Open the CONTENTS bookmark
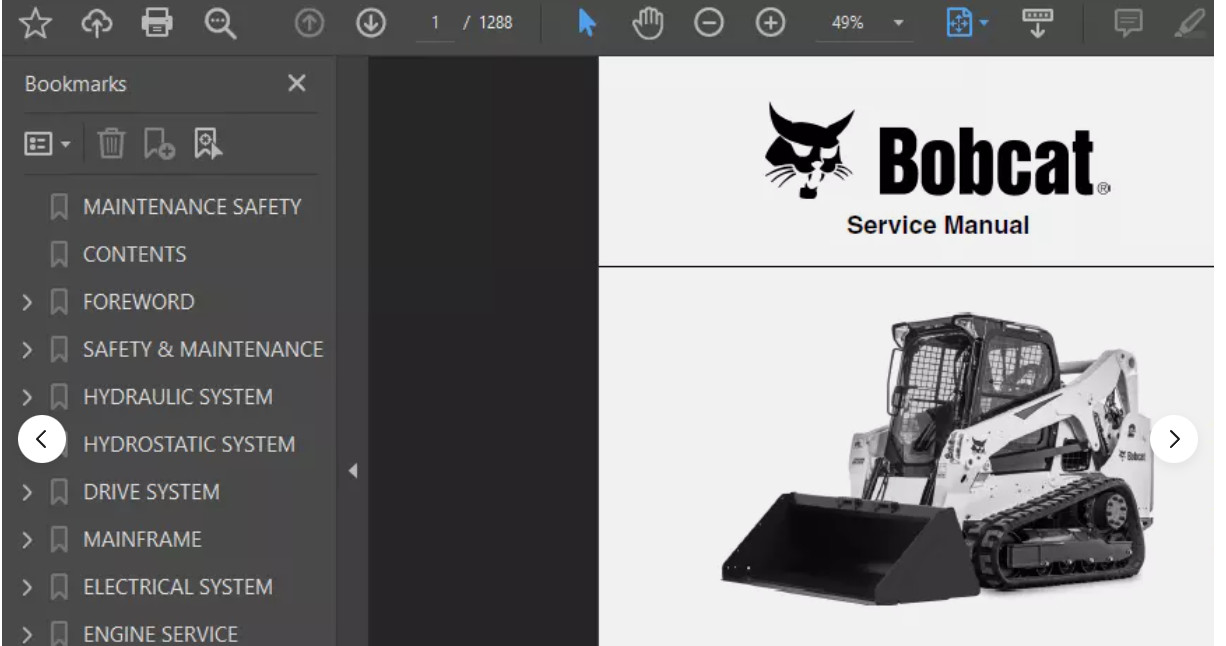Screen dimensions: 1226x646 135,255
